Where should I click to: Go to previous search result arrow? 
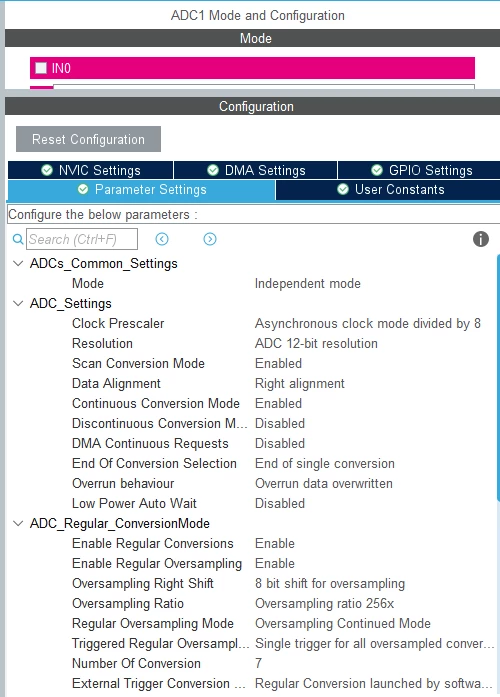coord(162,239)
